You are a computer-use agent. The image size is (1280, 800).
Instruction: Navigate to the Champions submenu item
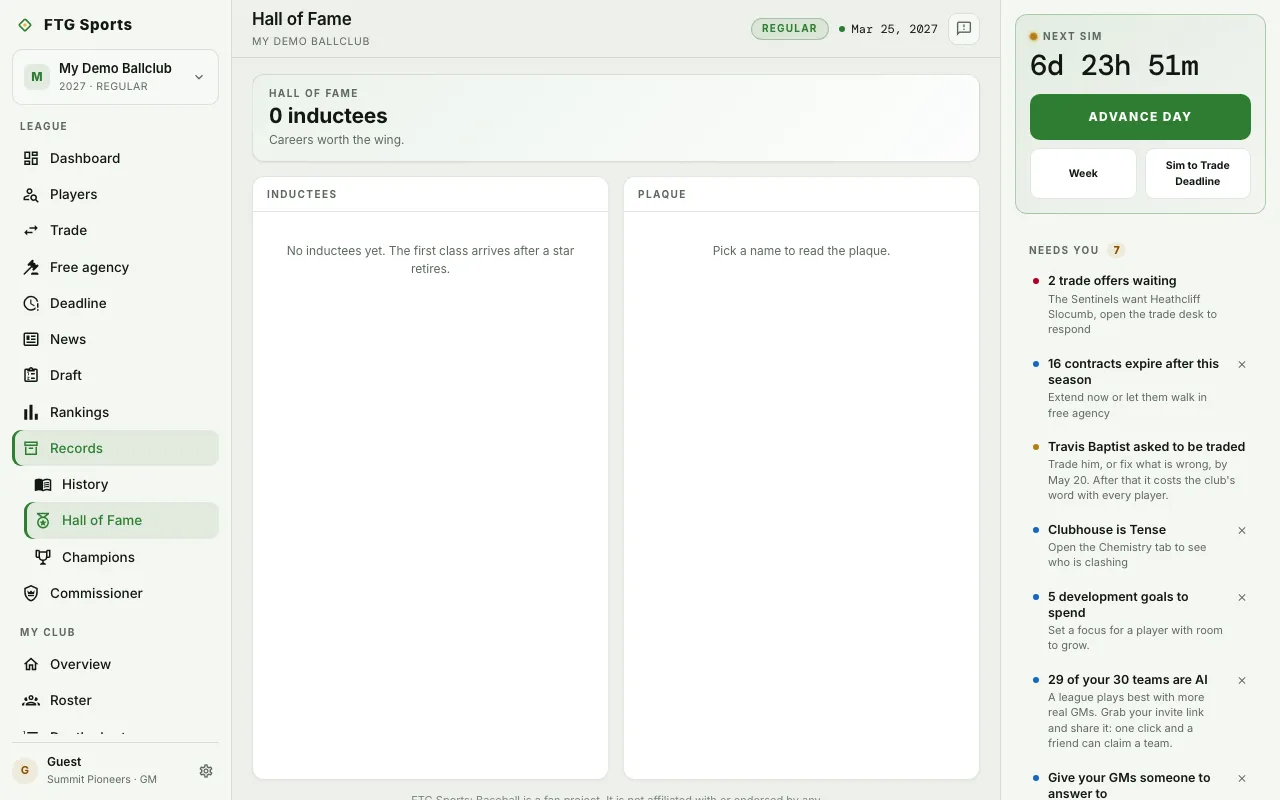point(121,557)
